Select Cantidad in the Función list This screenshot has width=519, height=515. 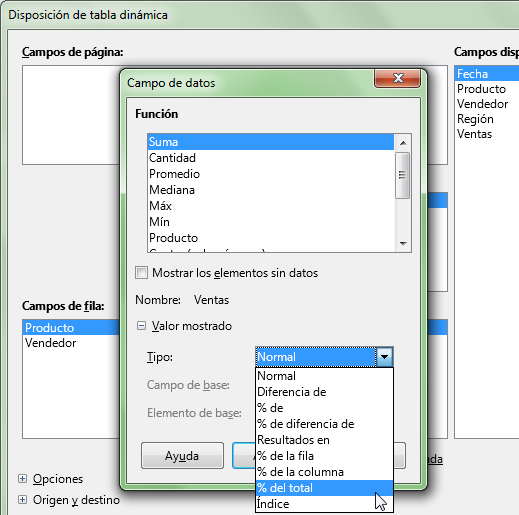[x=271, y=158]
